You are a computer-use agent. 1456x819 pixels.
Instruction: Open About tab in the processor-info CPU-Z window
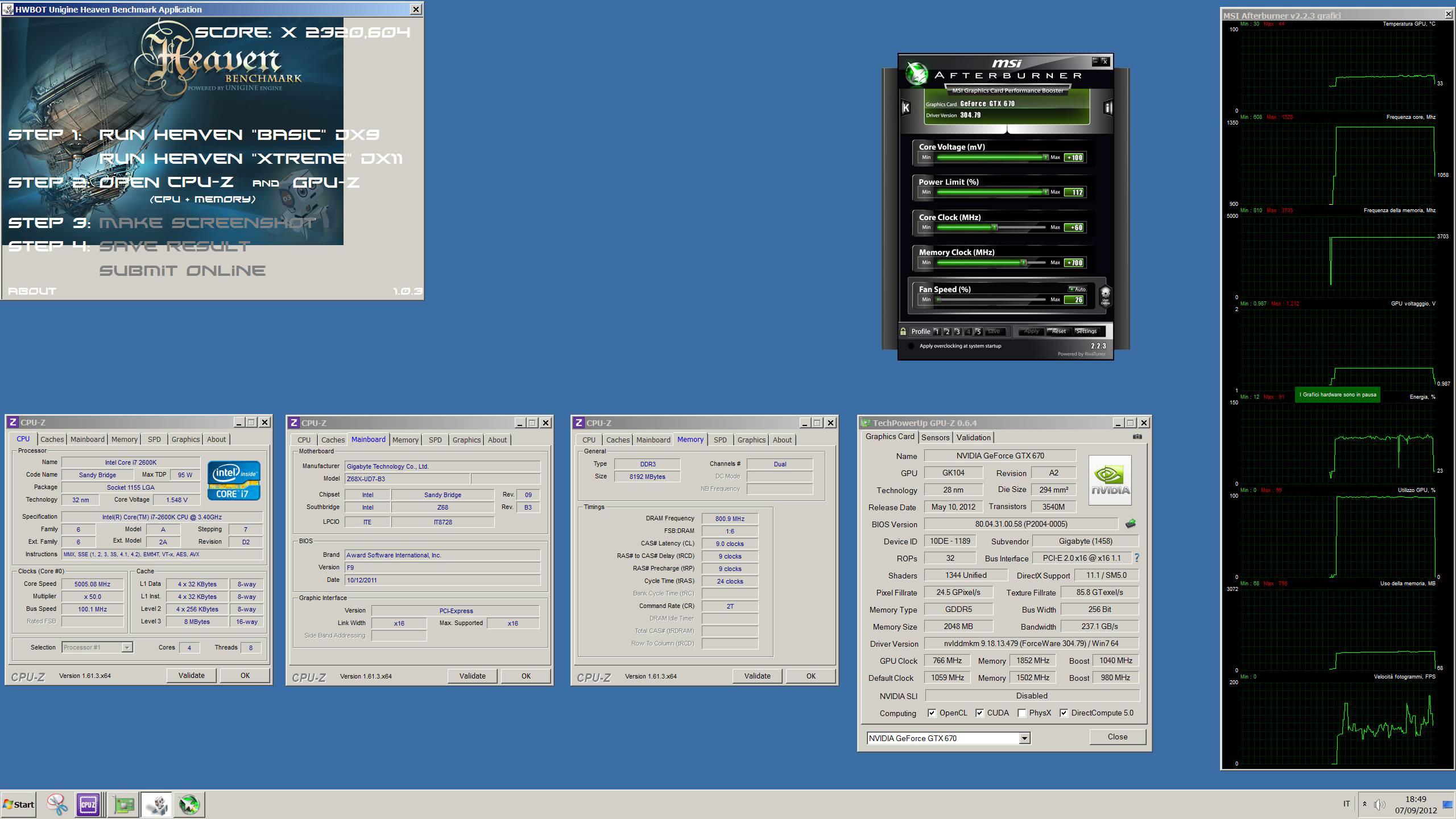216,439
